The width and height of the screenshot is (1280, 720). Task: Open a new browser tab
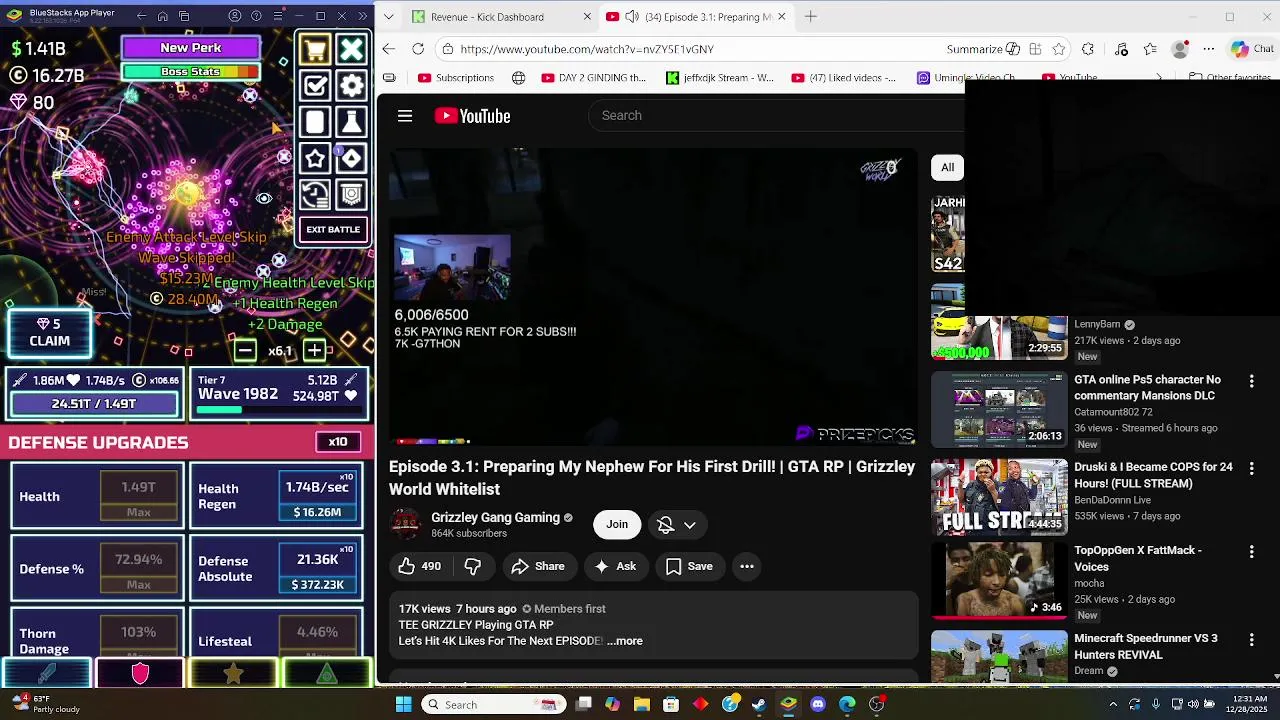811,16
